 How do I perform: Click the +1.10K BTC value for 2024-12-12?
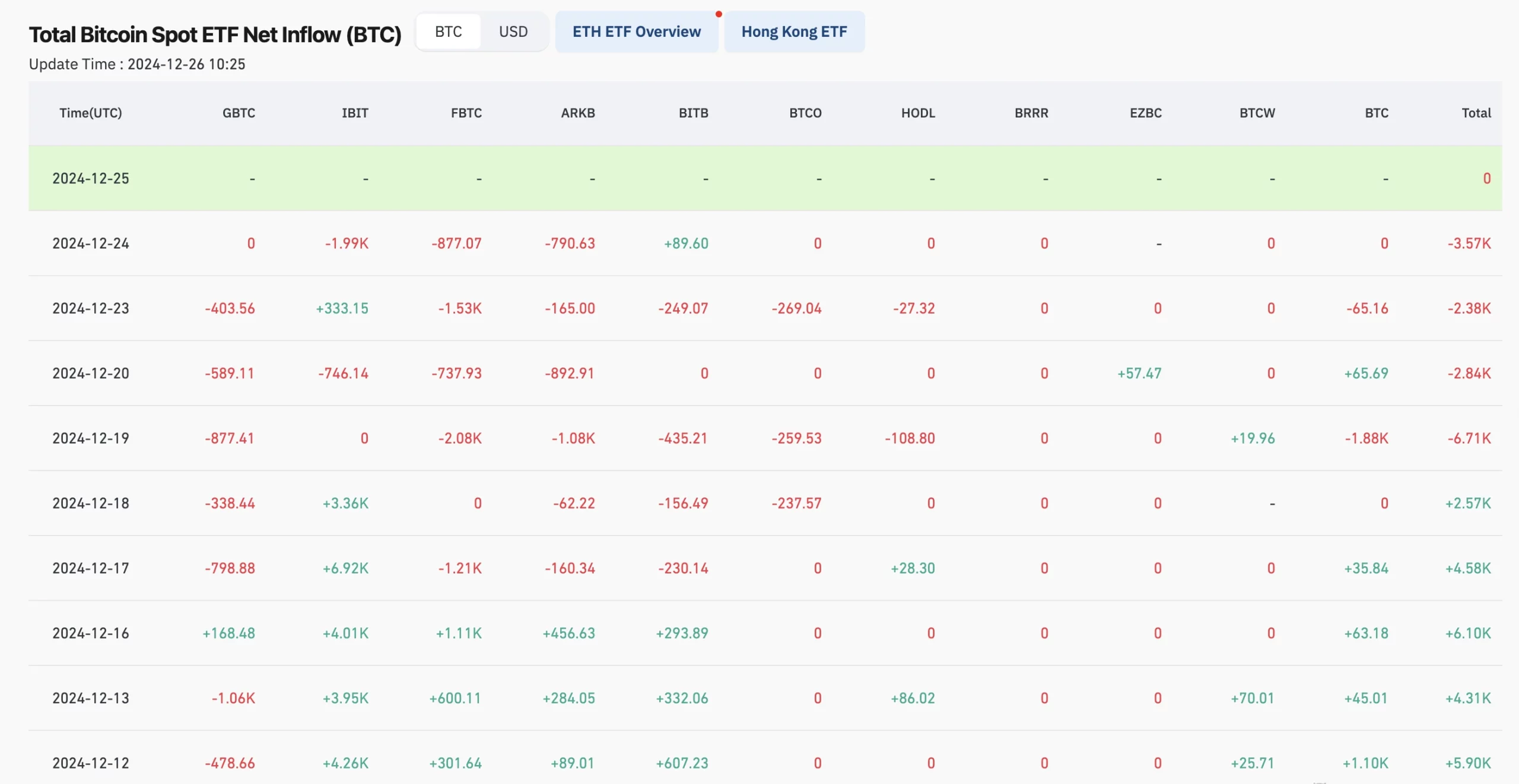pos(1365,763)
